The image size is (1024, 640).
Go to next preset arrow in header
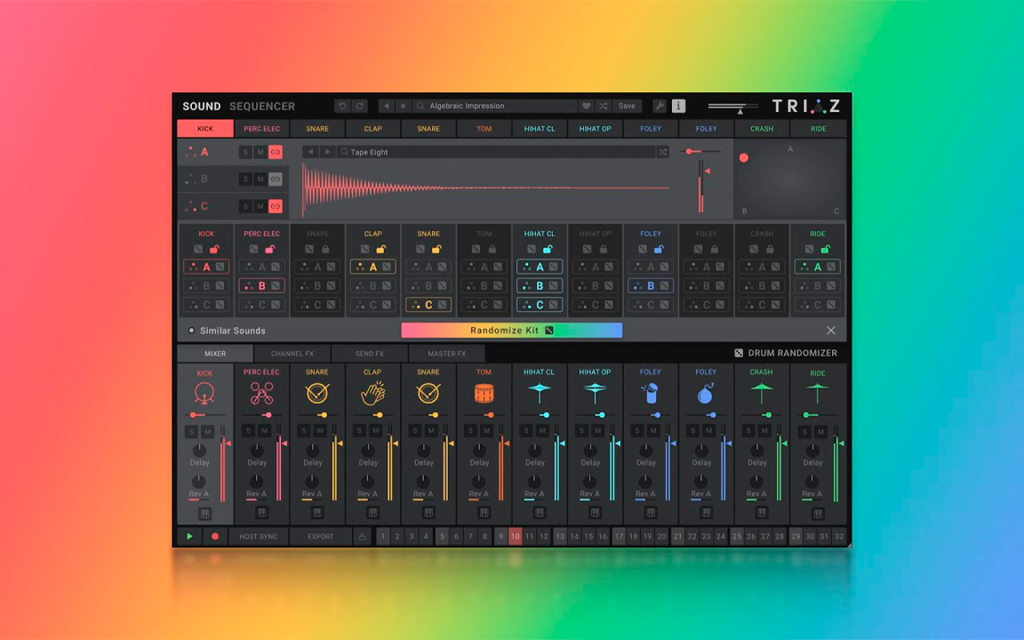pyautogui.click(x=403, y=106)
